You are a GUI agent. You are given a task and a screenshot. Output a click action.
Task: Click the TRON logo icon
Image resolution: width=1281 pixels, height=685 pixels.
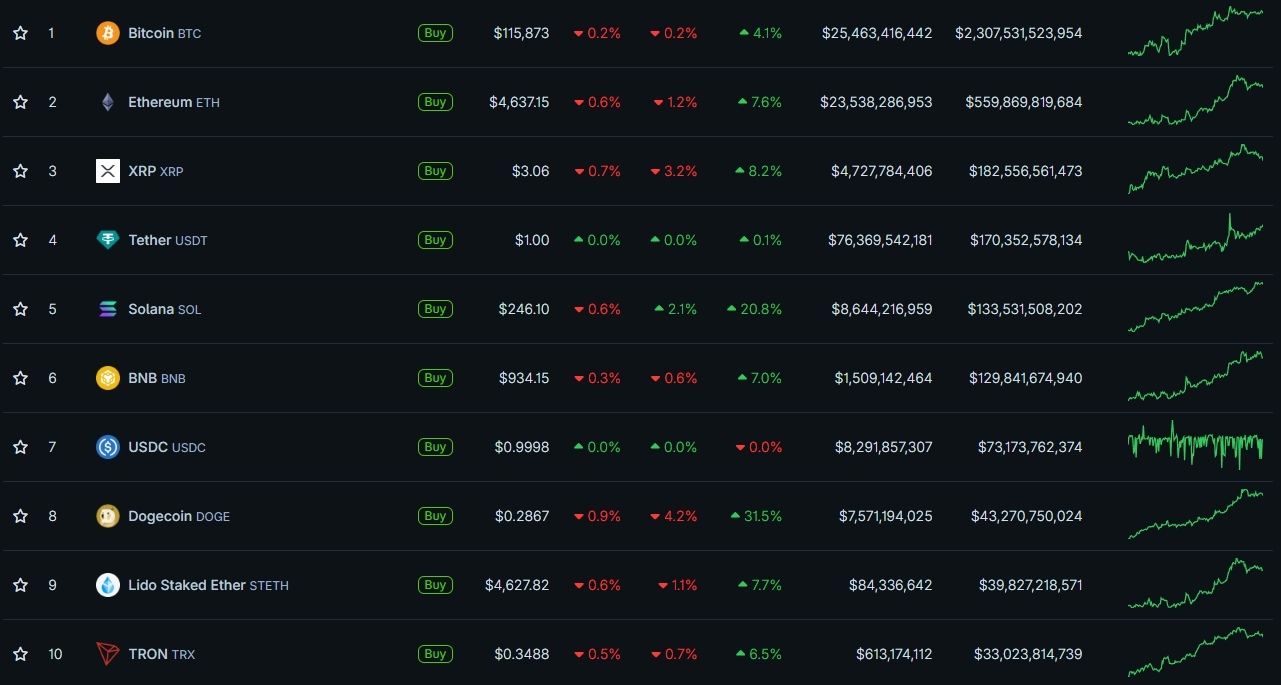pos(107,654)
